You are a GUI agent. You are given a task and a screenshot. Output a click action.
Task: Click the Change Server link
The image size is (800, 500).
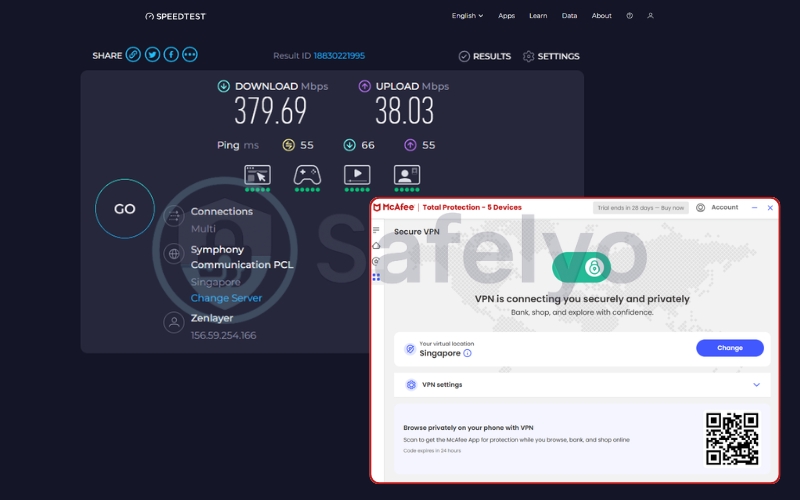[226, 298]
